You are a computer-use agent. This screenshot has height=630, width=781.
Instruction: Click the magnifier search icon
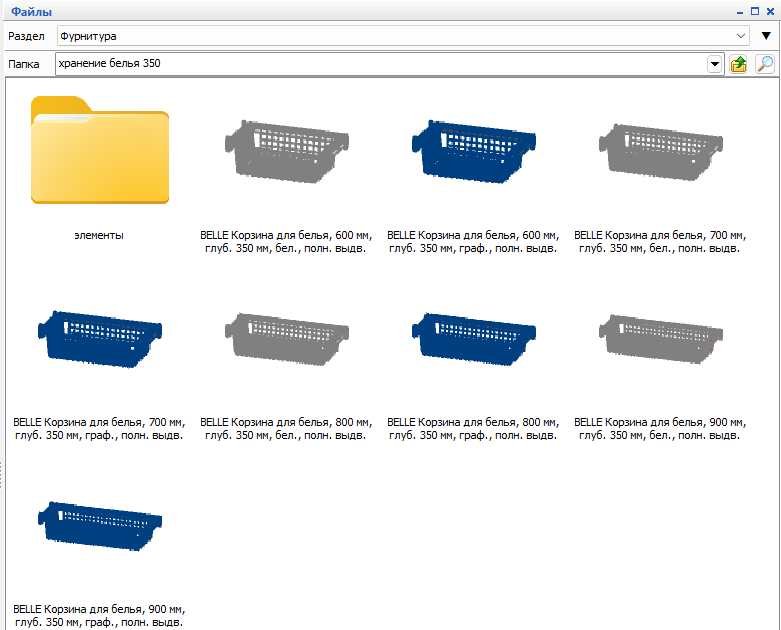point(765,64)
